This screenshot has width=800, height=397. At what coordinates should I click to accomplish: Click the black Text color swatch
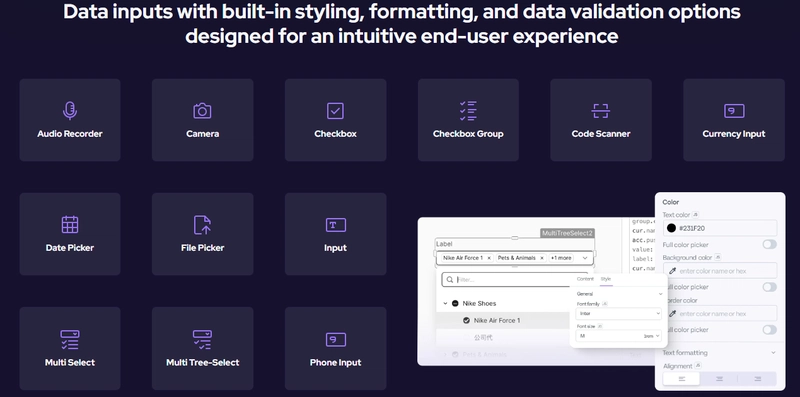pos(671,228)
